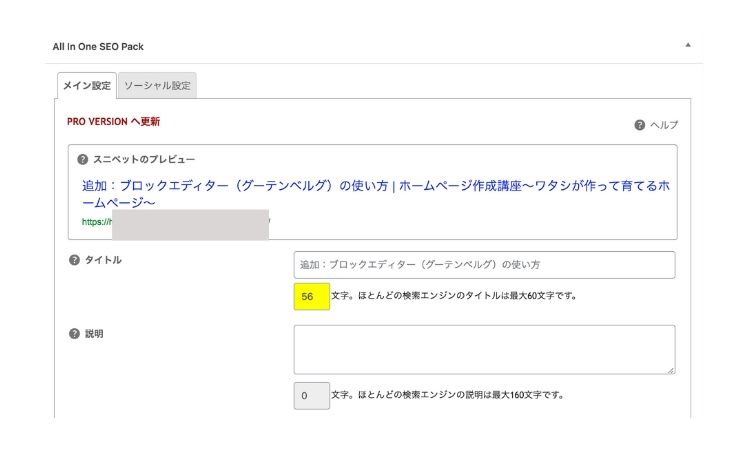
Task: Click the 説明 field label
Action: click(94, 334)
